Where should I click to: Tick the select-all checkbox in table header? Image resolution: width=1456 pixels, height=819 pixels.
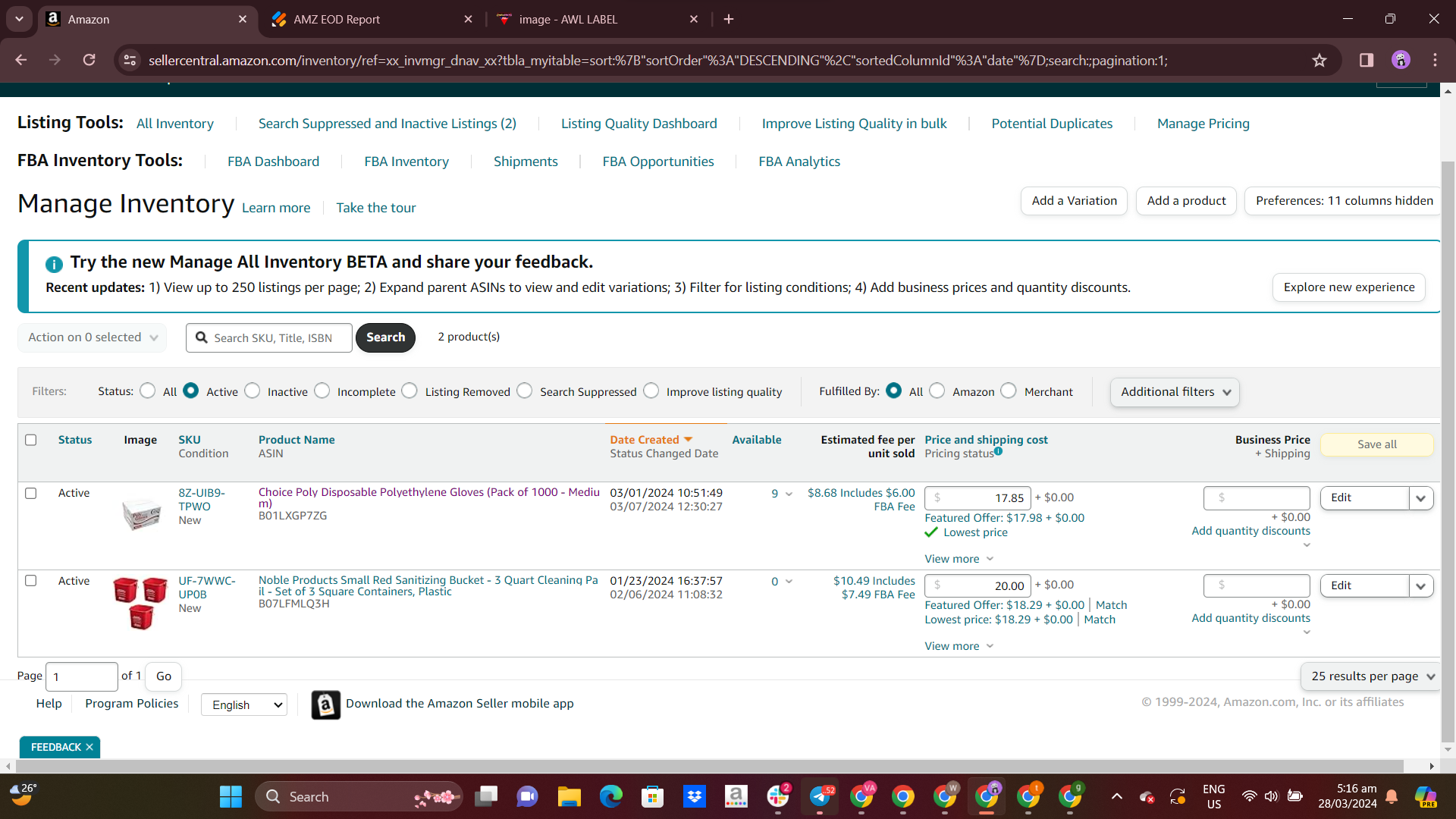[31, 440]
